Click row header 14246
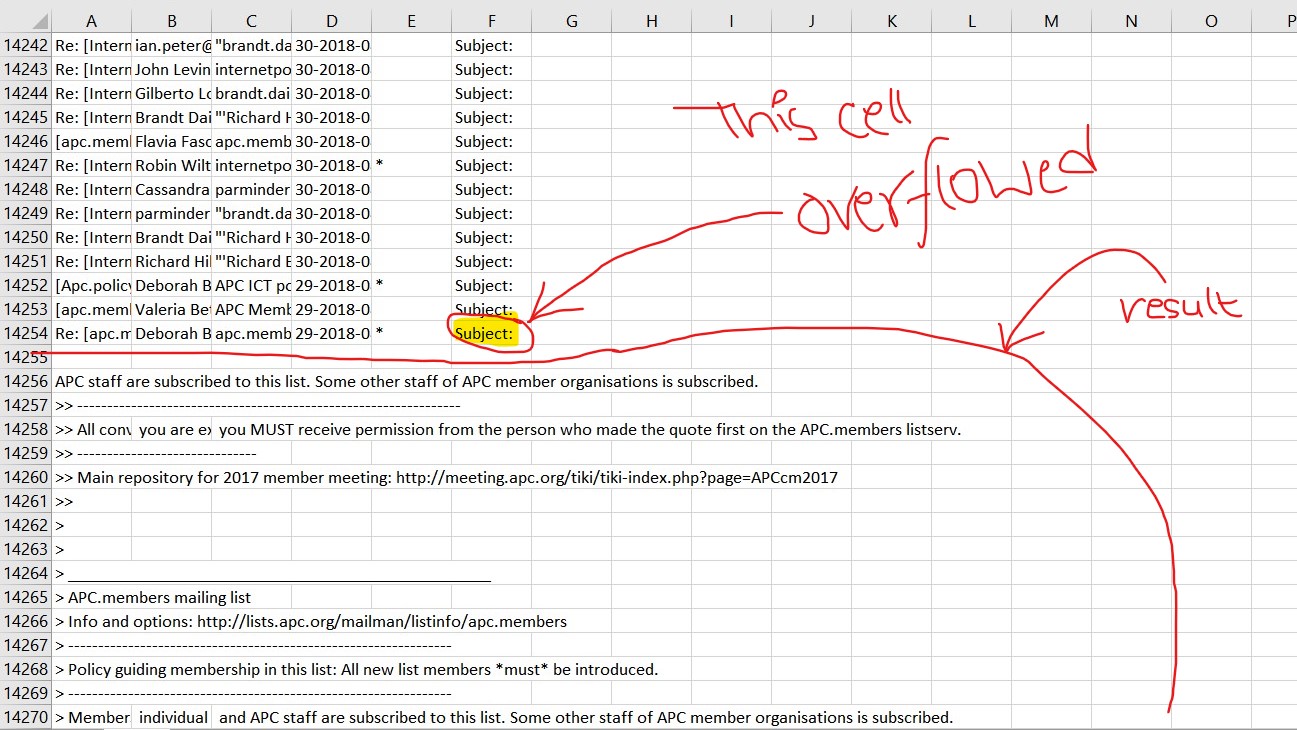 pyautogui.click(x=26, y=141)
